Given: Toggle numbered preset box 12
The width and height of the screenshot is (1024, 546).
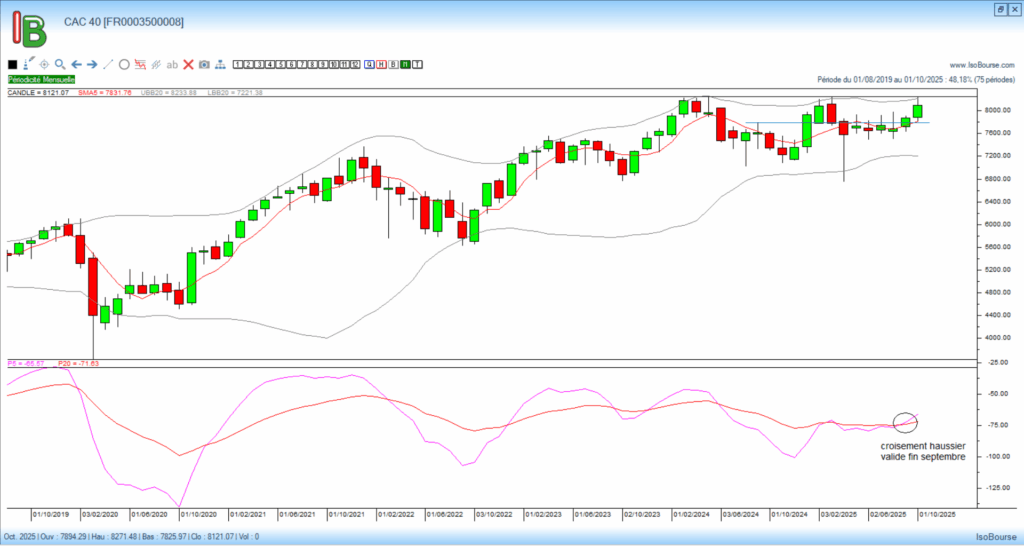Looking at the screenshot, I should [354, 65].
